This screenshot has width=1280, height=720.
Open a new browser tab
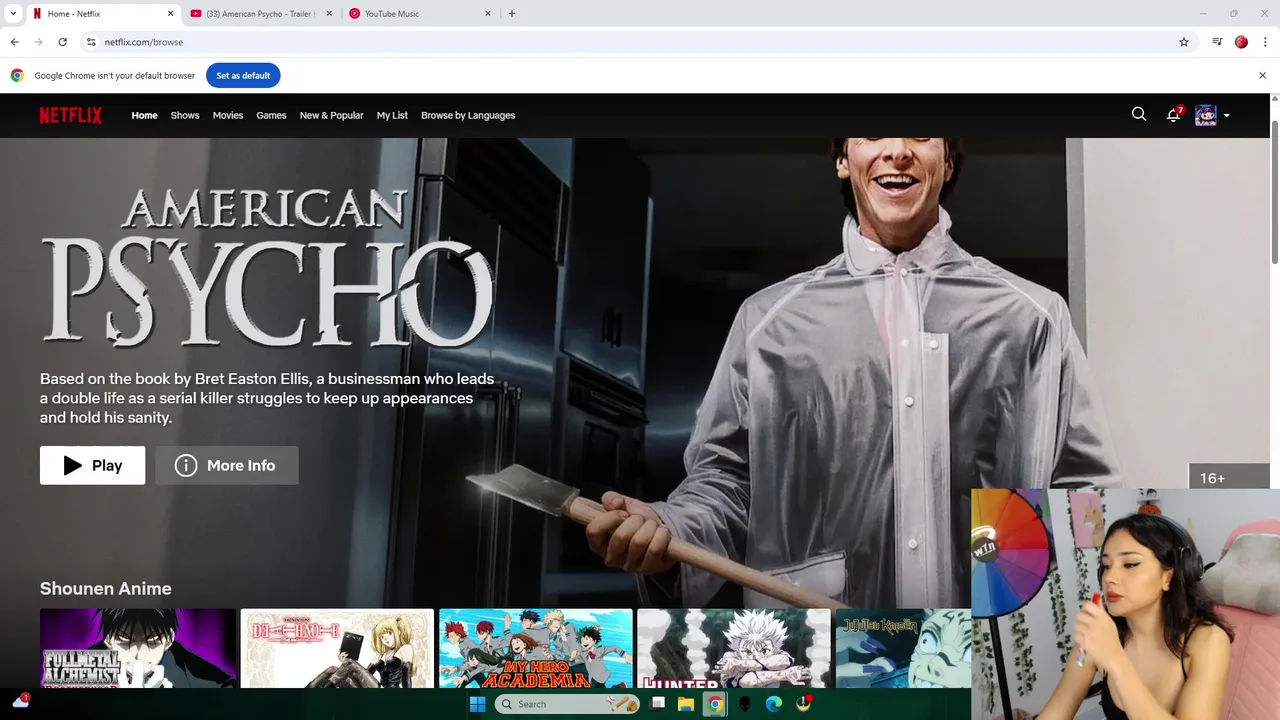pyautogui.click(x=512, y=14)
